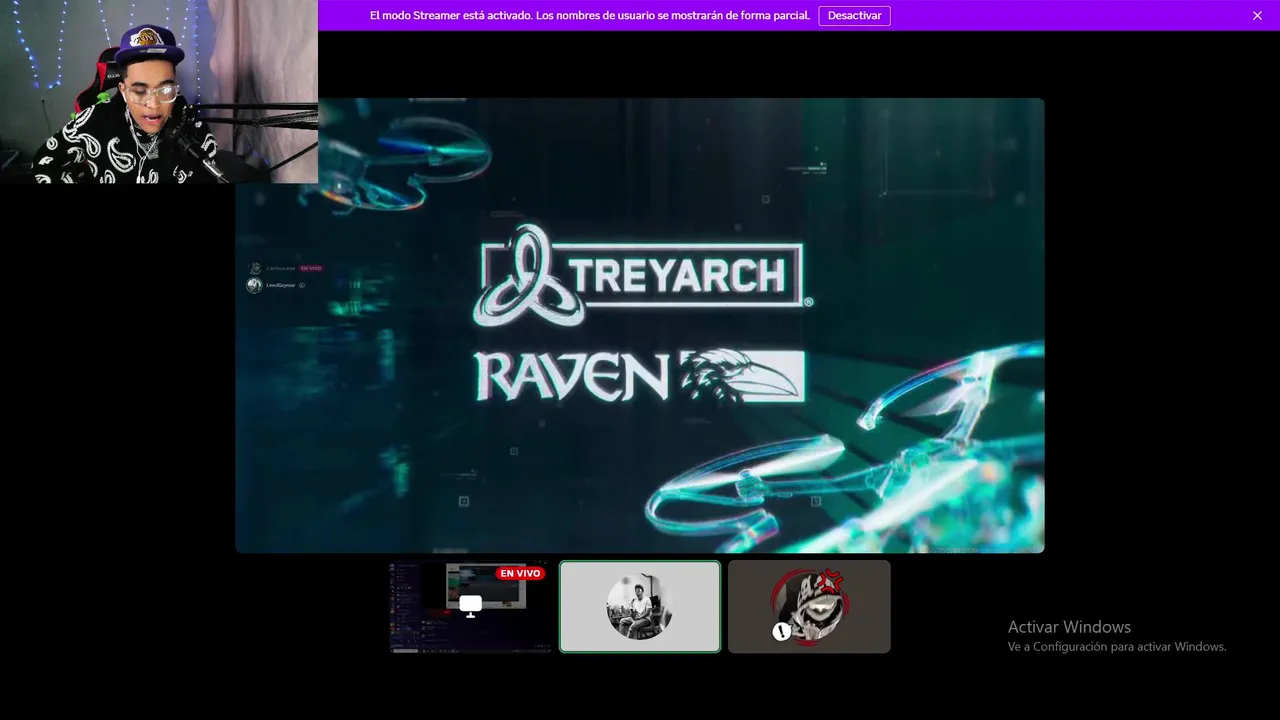Click the Streamer mode activated message text
Viewport: 1280px width, 720px height.
point(590,16)
